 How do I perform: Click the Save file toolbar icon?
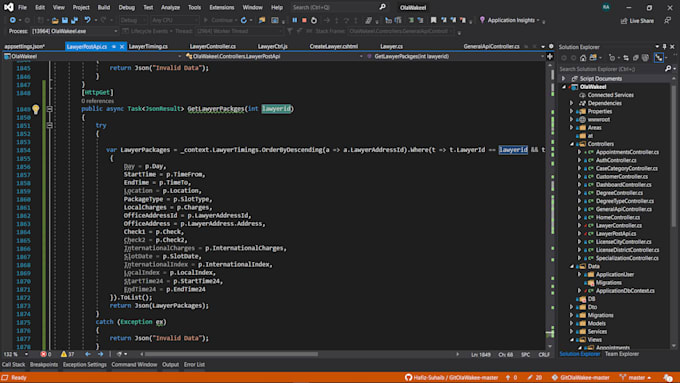click(x=65, y=20)
